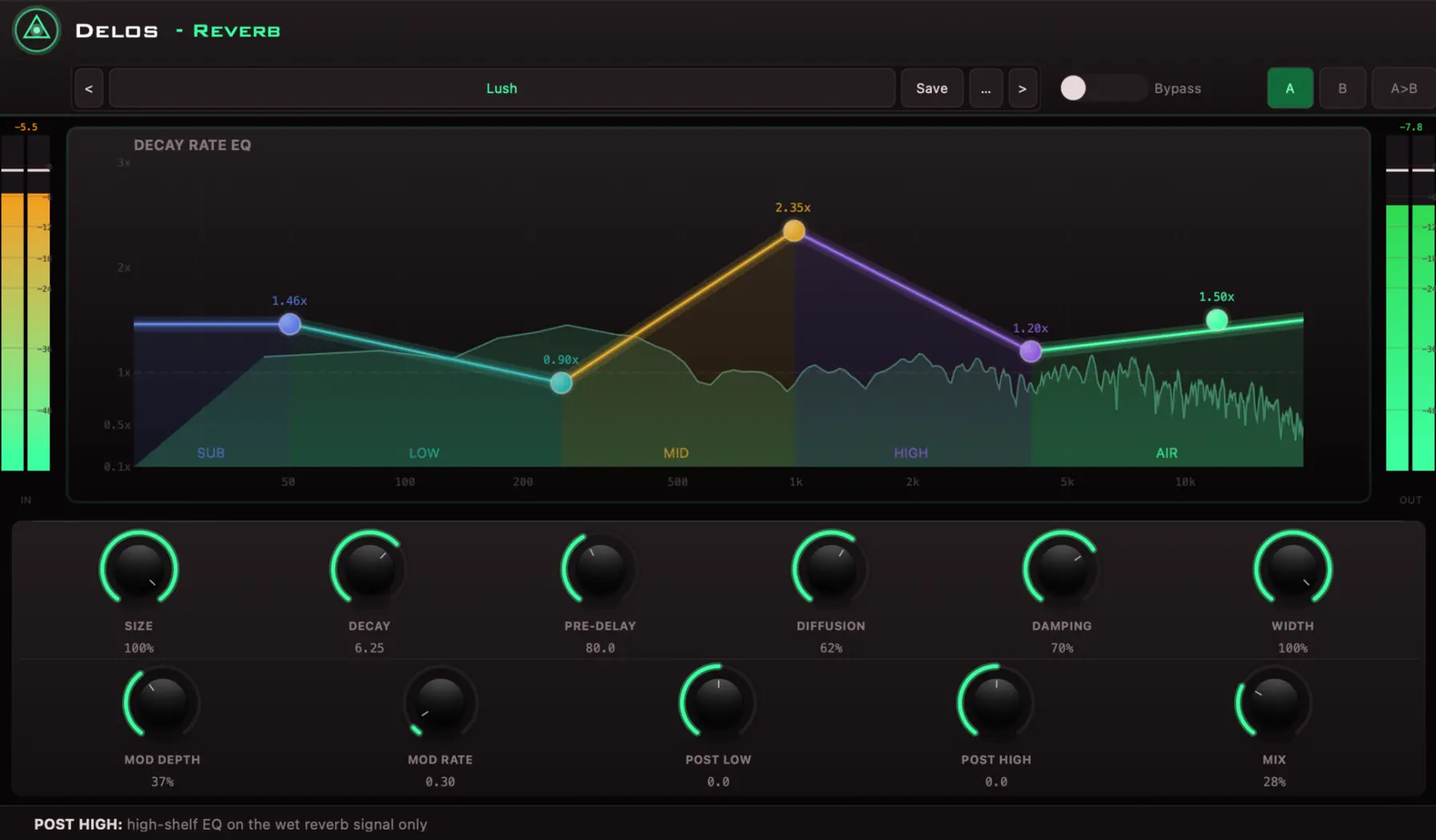Select the 2.35x mid band node
Image resolution: width=1436 pixels, height=840 pixels.
pos(794,231)
